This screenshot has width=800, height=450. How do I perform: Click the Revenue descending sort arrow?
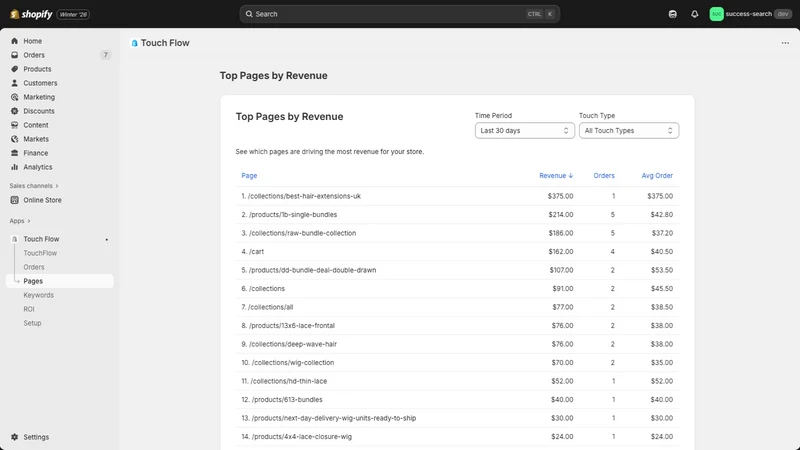point(571,176)
